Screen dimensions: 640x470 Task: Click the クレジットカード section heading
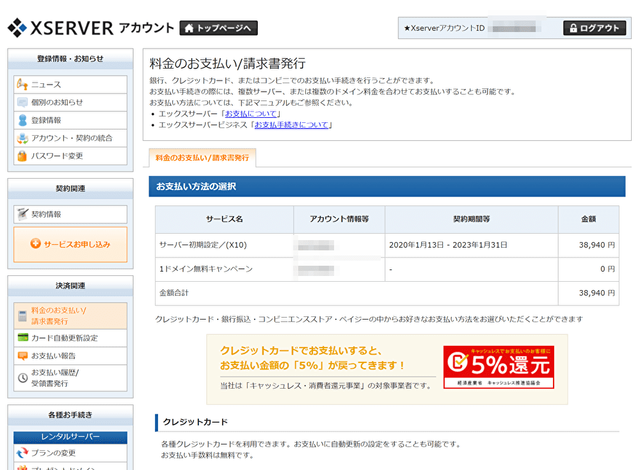(x=195, y=422)
